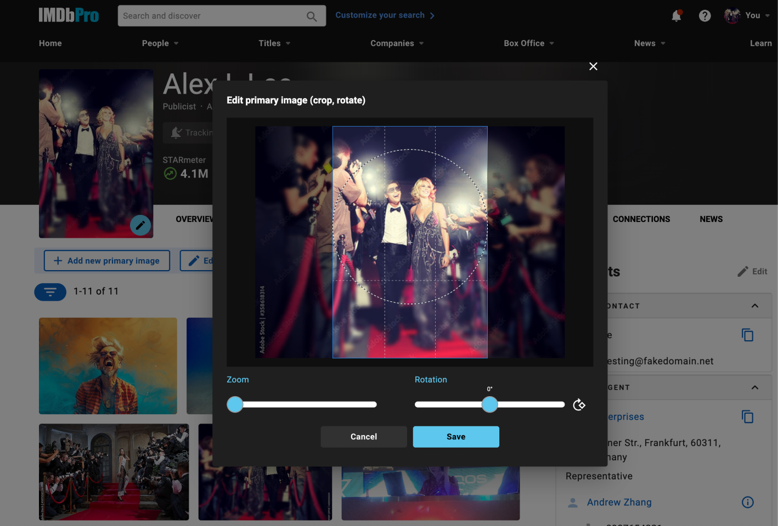The image size is (778, 526).
Task: Click the Search and discover field
Action: click(222, 16)
